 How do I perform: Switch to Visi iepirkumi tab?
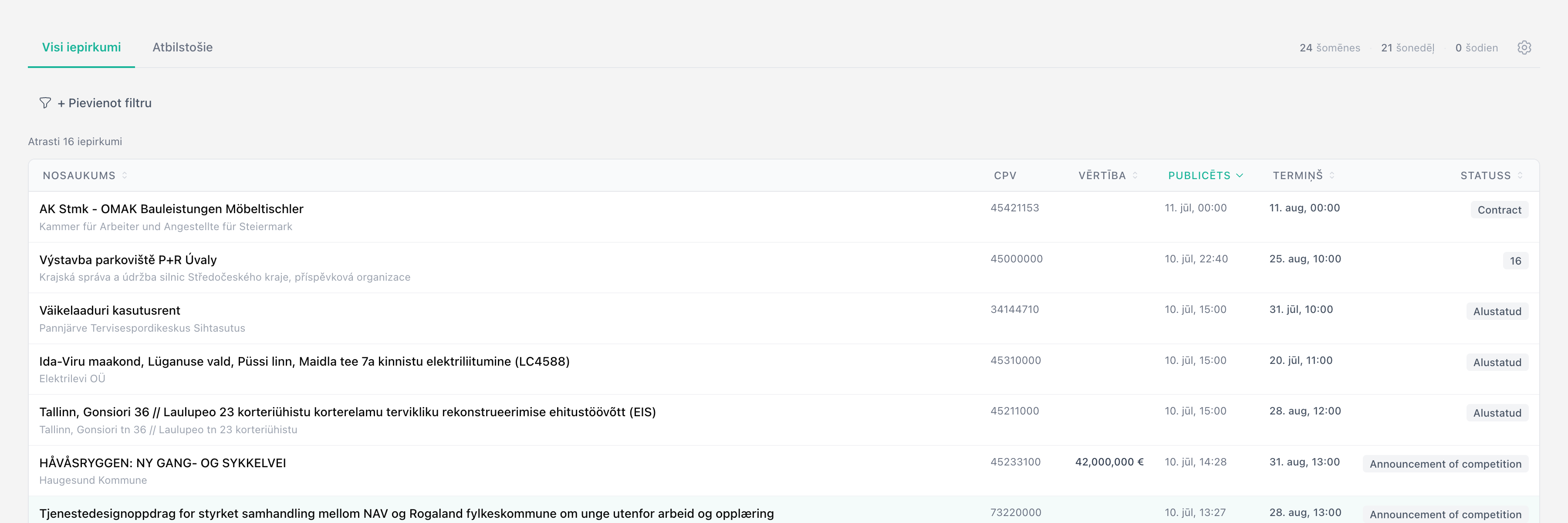[81, 48]
